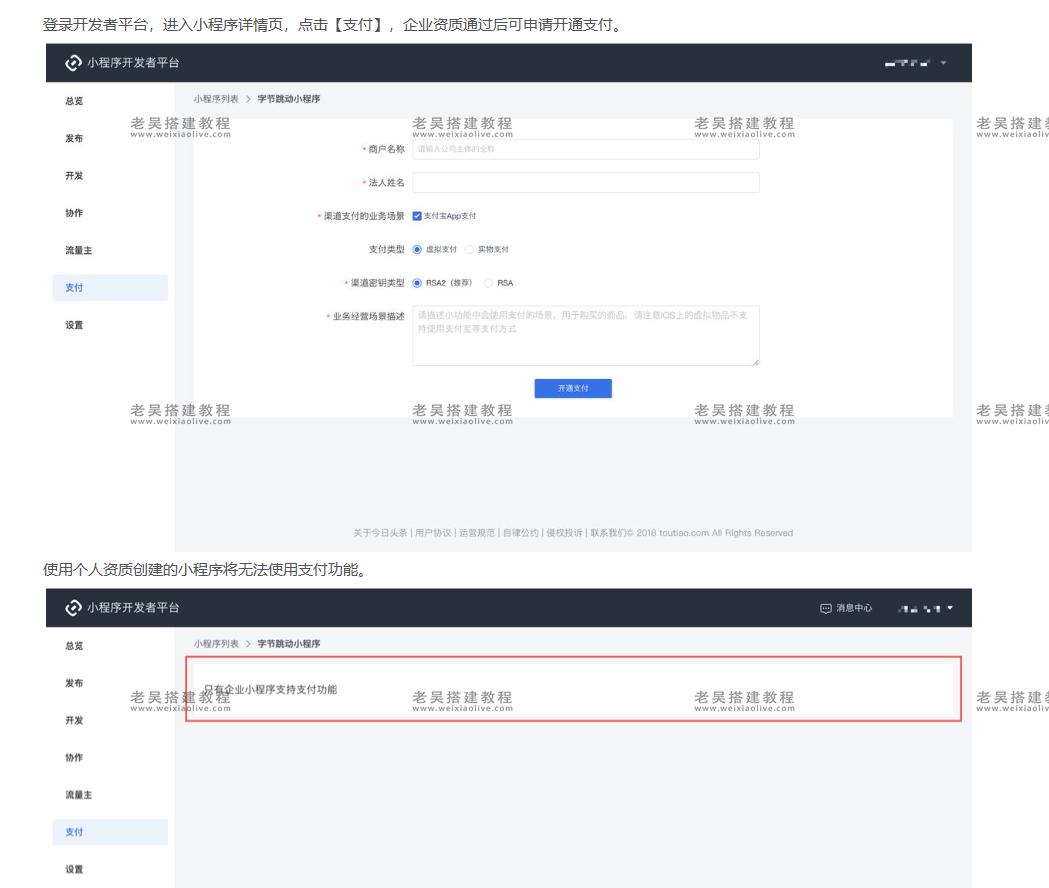Expand the breadcrumb 小程序列表 link
This screenshot has height=888, width=1049.
219,100
